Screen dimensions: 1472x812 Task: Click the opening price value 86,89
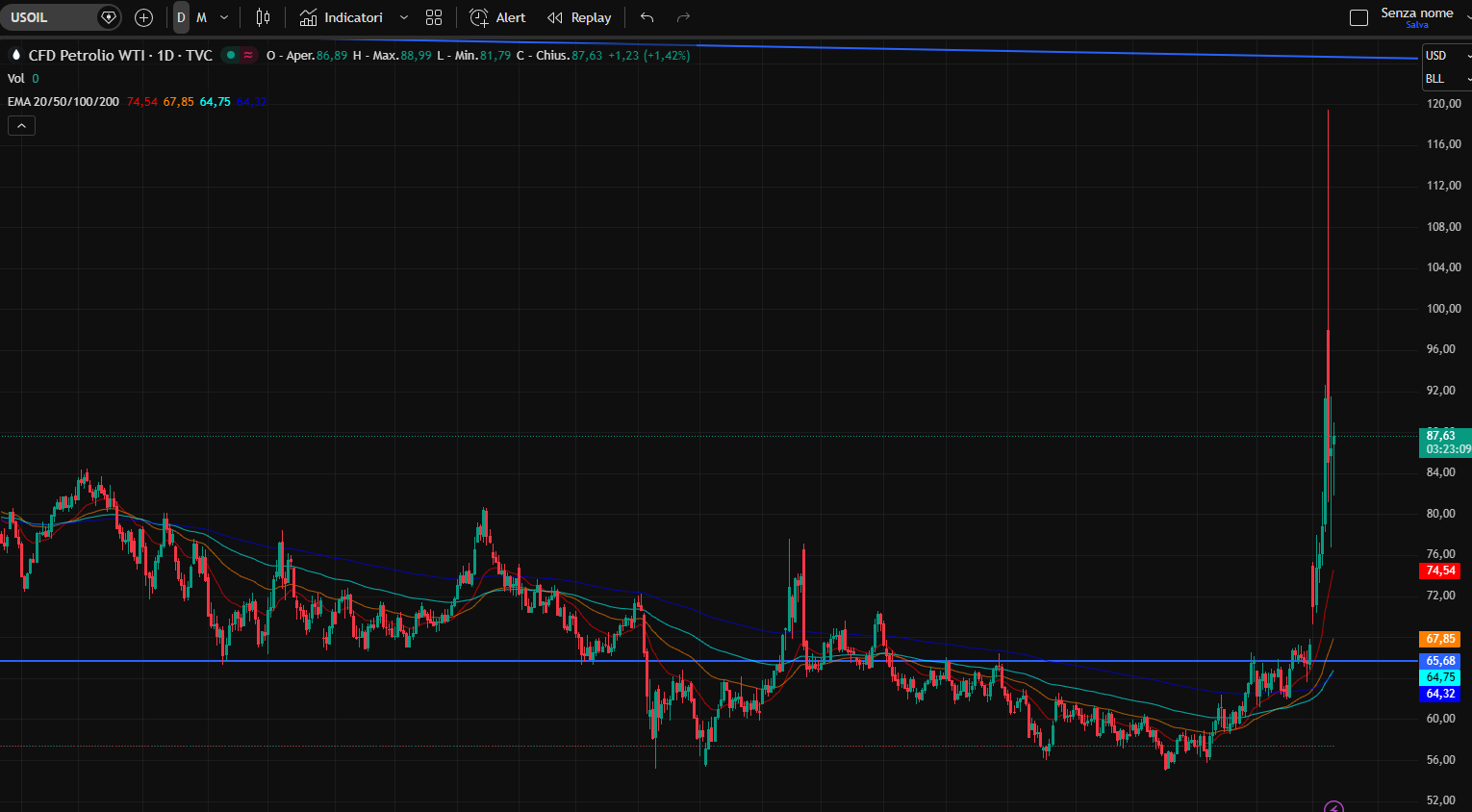(332, 56)
